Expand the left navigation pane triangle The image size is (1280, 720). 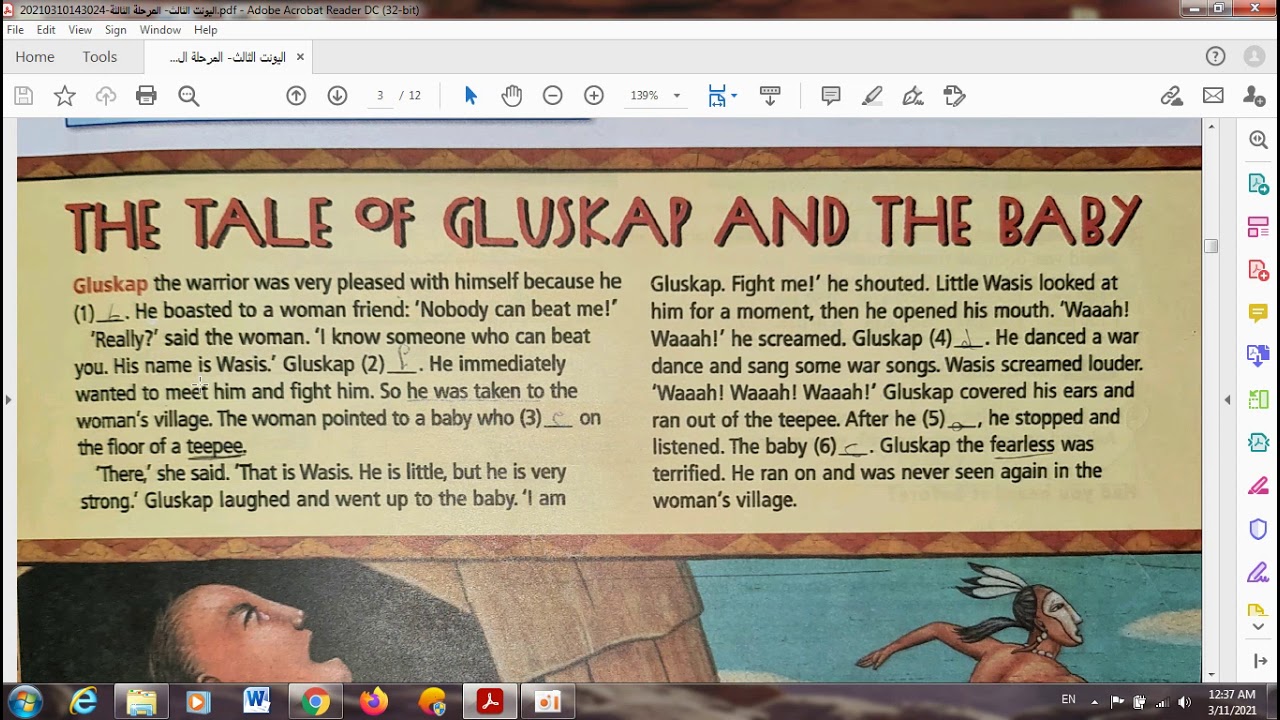[8, 400]
